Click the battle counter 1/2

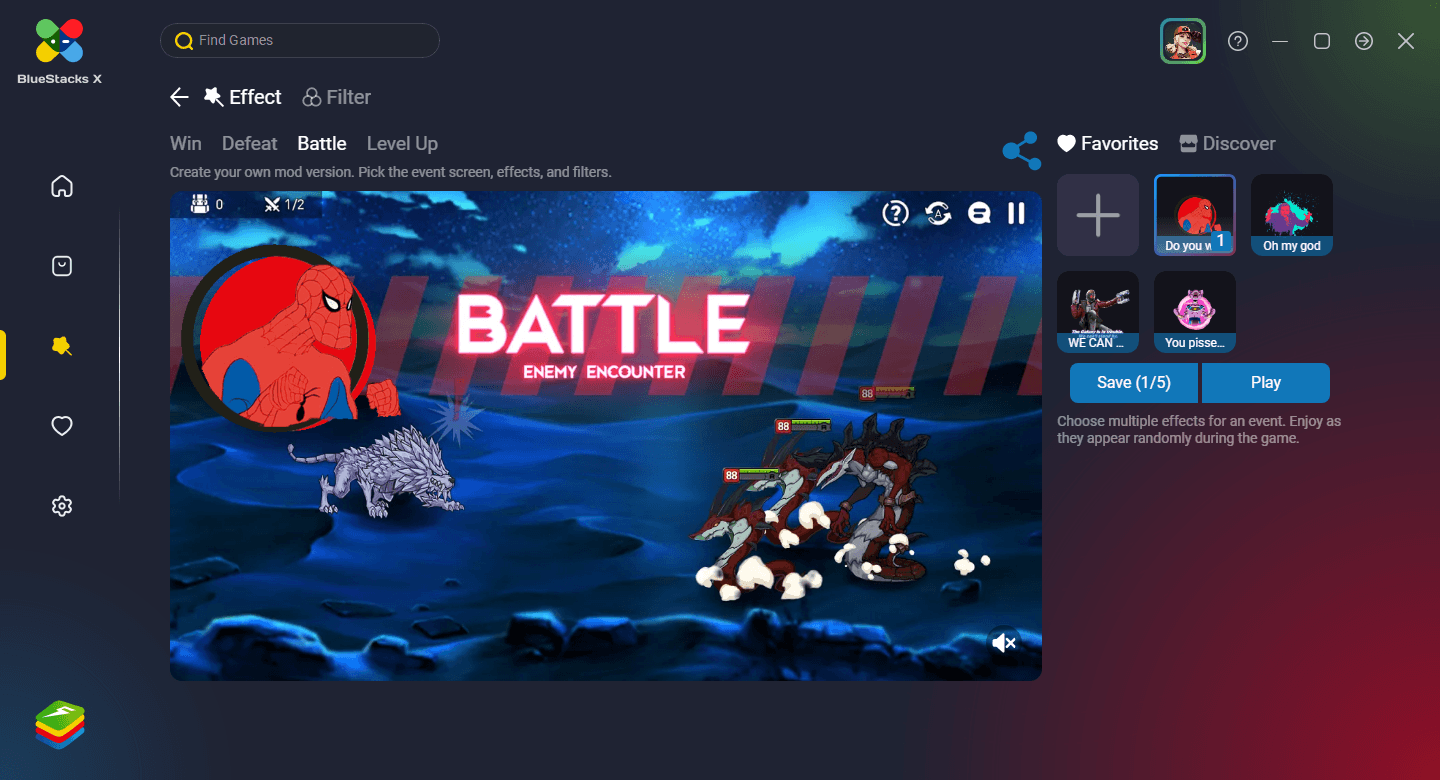click(x=284, y=204)
